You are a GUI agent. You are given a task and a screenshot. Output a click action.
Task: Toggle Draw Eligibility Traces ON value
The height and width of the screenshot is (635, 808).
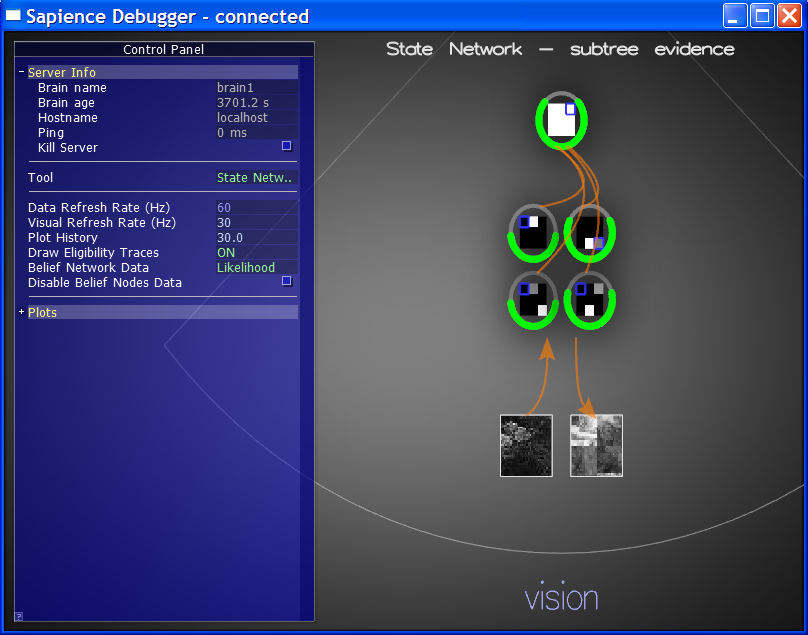tap(226, 253)
